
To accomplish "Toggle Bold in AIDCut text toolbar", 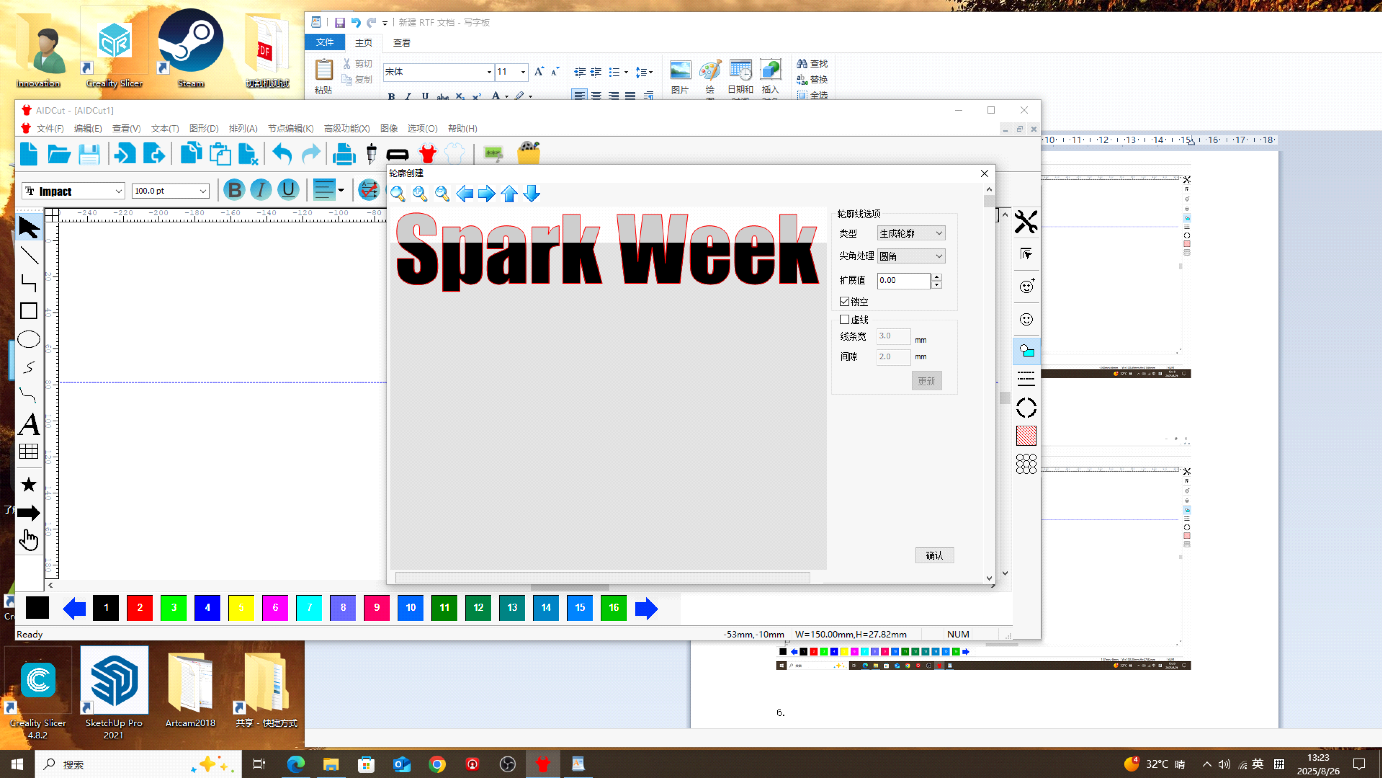I will (234, 190).
